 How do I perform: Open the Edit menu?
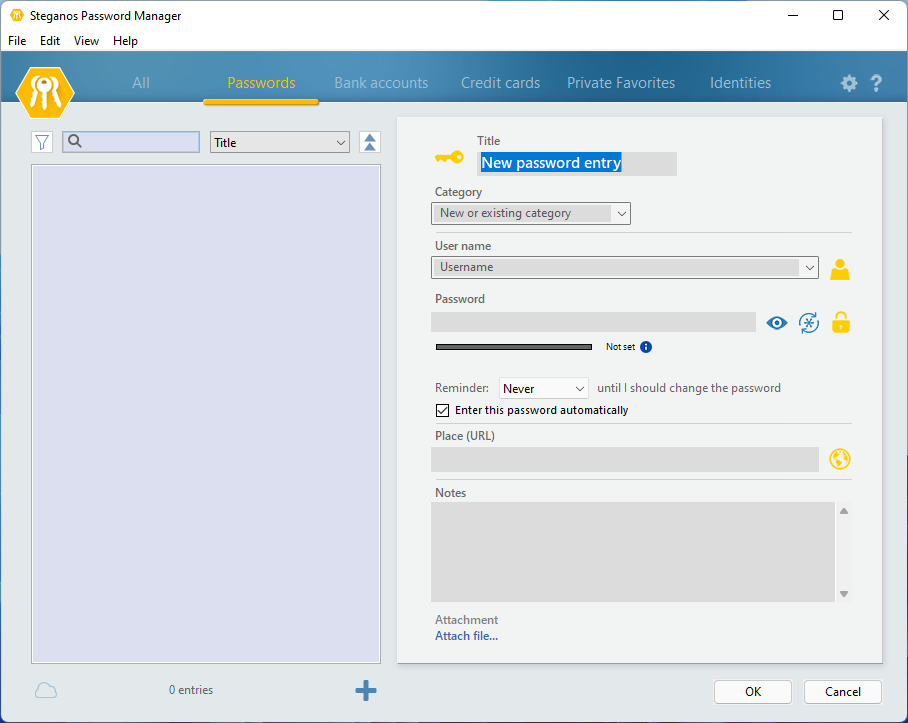pyautogui.click(x=50, y=41)
